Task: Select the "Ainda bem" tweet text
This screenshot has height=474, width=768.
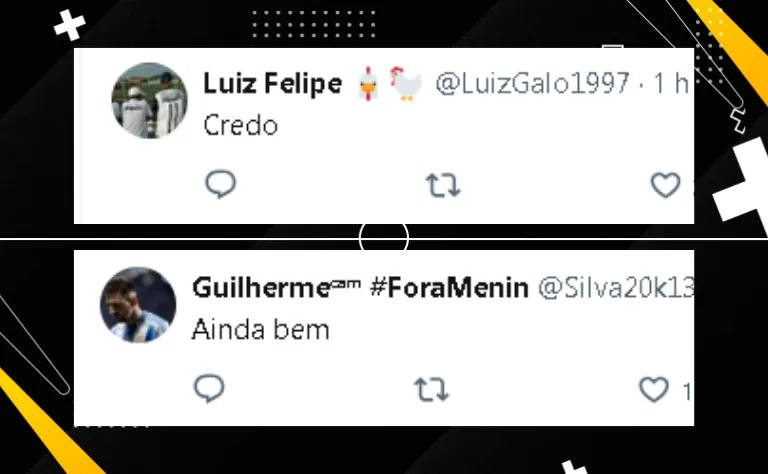Action: pos(261,330)
